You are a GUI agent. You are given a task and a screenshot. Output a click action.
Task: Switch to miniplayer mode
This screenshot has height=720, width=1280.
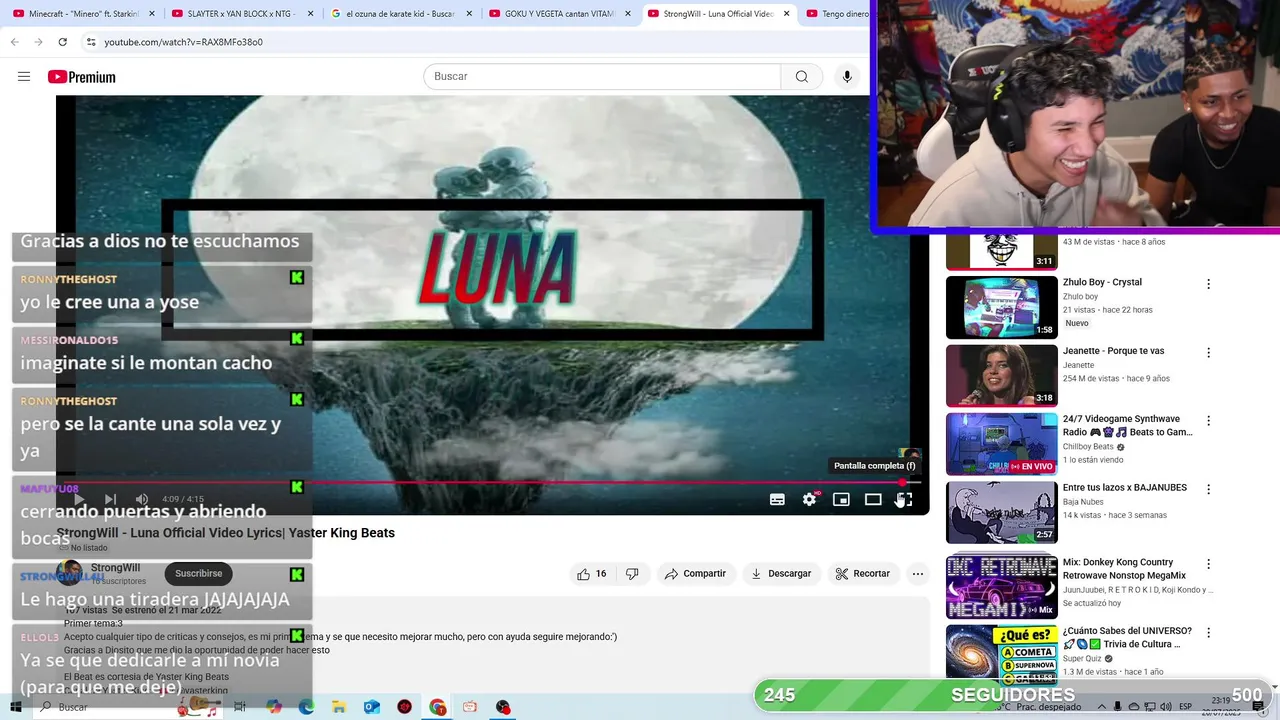click(x=841, y=499)
